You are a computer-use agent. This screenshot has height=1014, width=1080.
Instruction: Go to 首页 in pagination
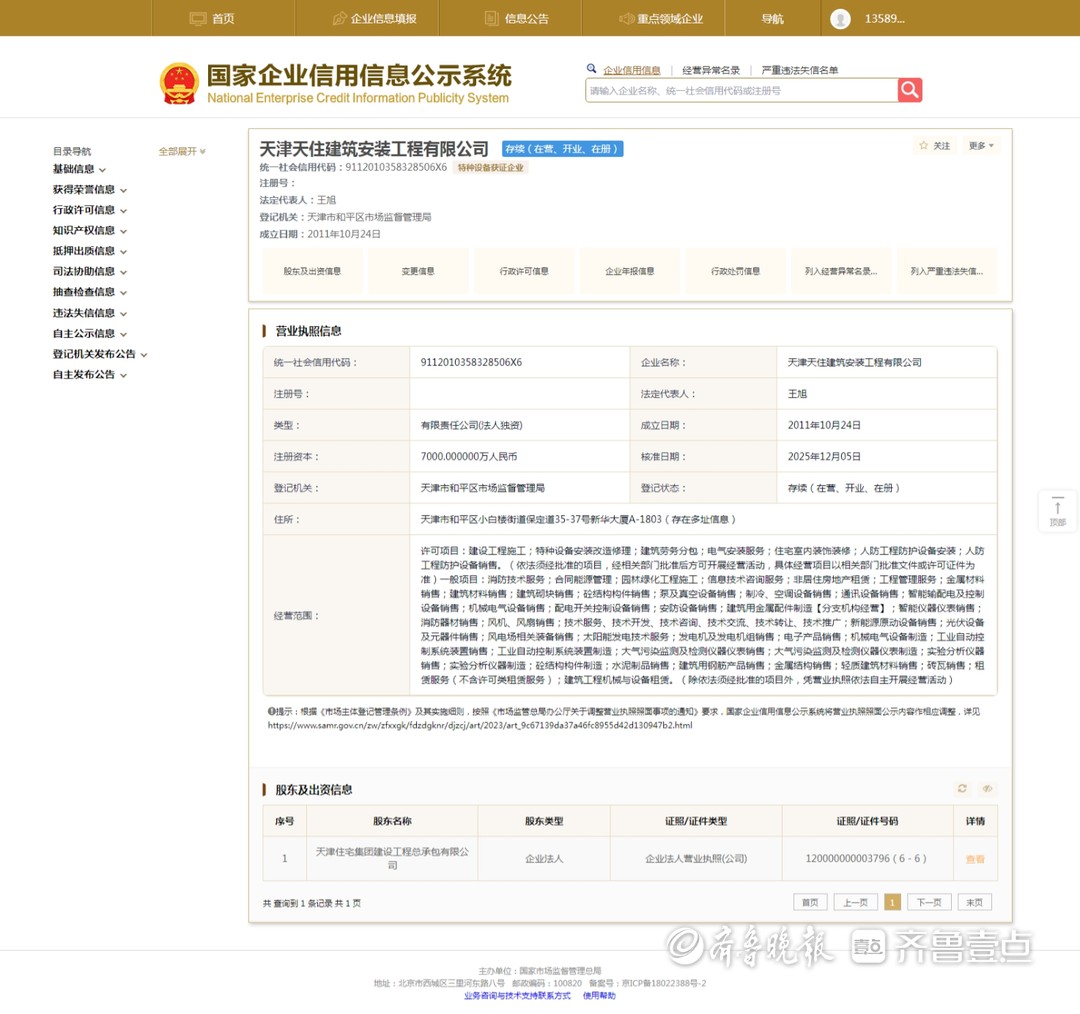tap(810, 902)
